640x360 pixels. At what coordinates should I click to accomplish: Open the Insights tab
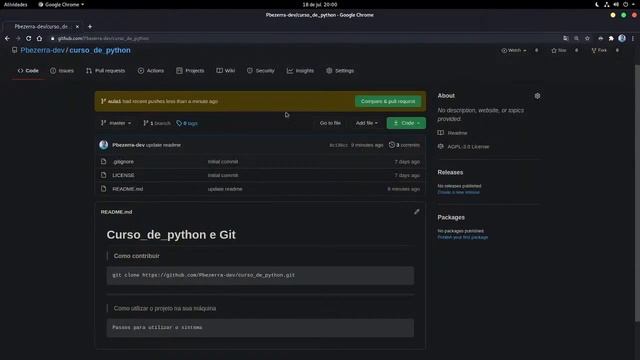click(x=300, y=71)
